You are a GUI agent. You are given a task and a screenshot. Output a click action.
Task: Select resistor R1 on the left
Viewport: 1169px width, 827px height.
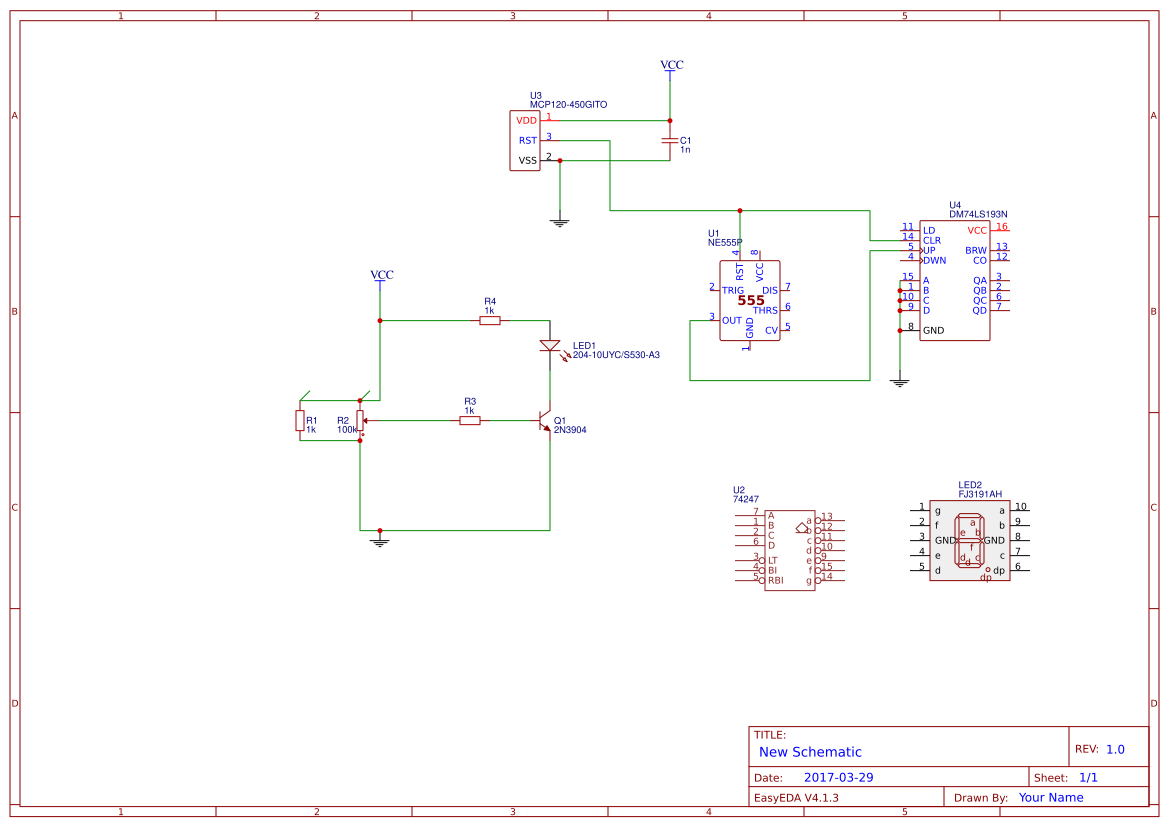tap(300, 420)
